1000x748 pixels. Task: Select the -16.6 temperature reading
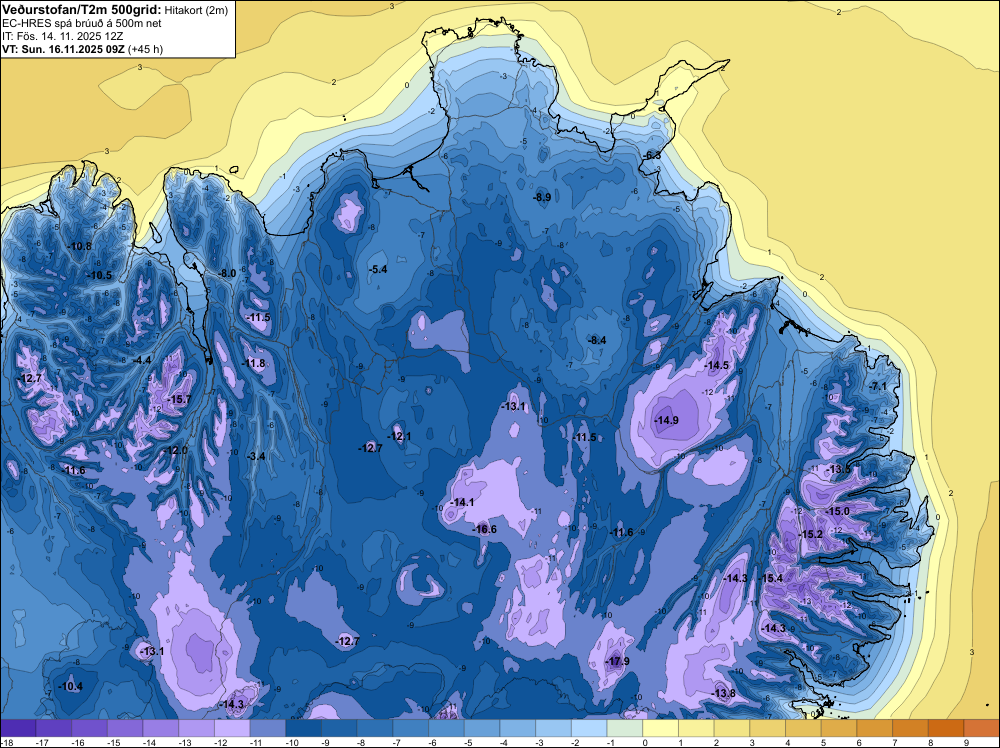485,529
